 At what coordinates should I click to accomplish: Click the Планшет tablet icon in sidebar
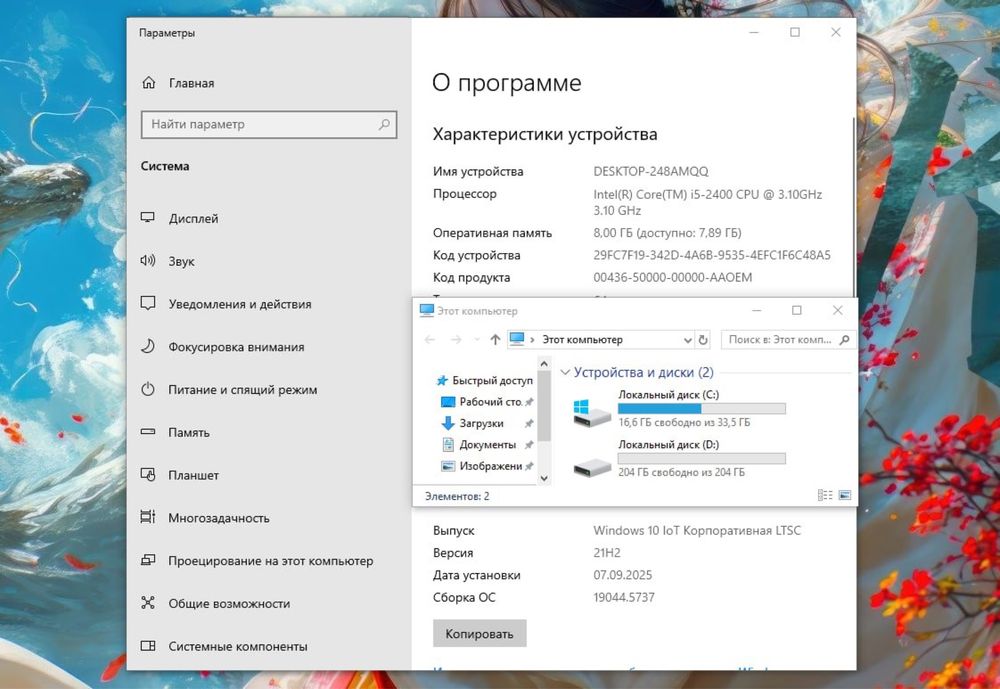coord(148,475)
